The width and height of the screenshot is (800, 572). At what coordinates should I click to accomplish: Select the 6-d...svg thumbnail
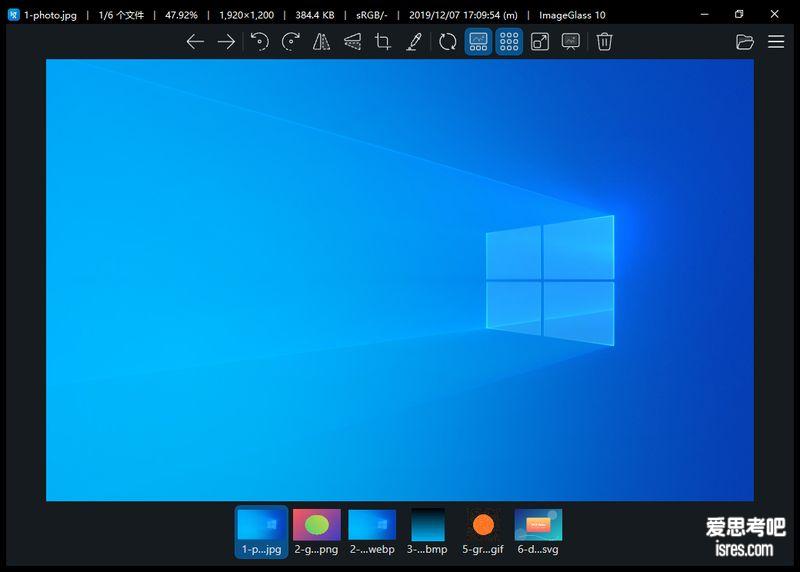(x=538, y=532)
